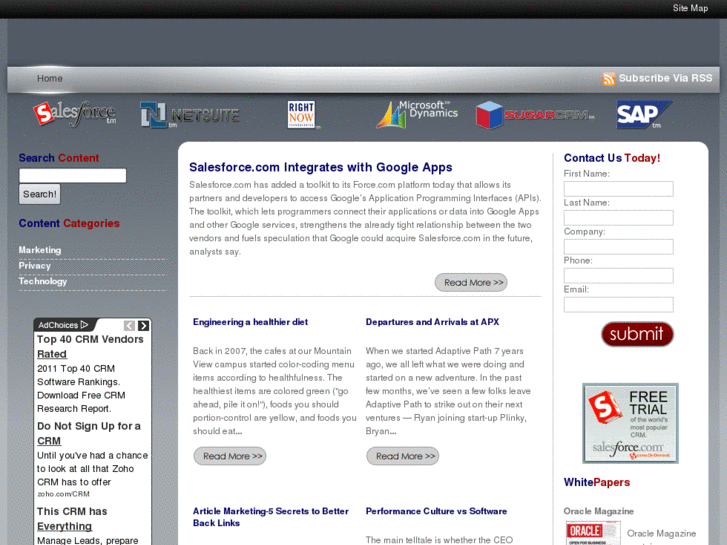Open the Site Map link
This screenshot has height=545, width=727.
(690, 8)
